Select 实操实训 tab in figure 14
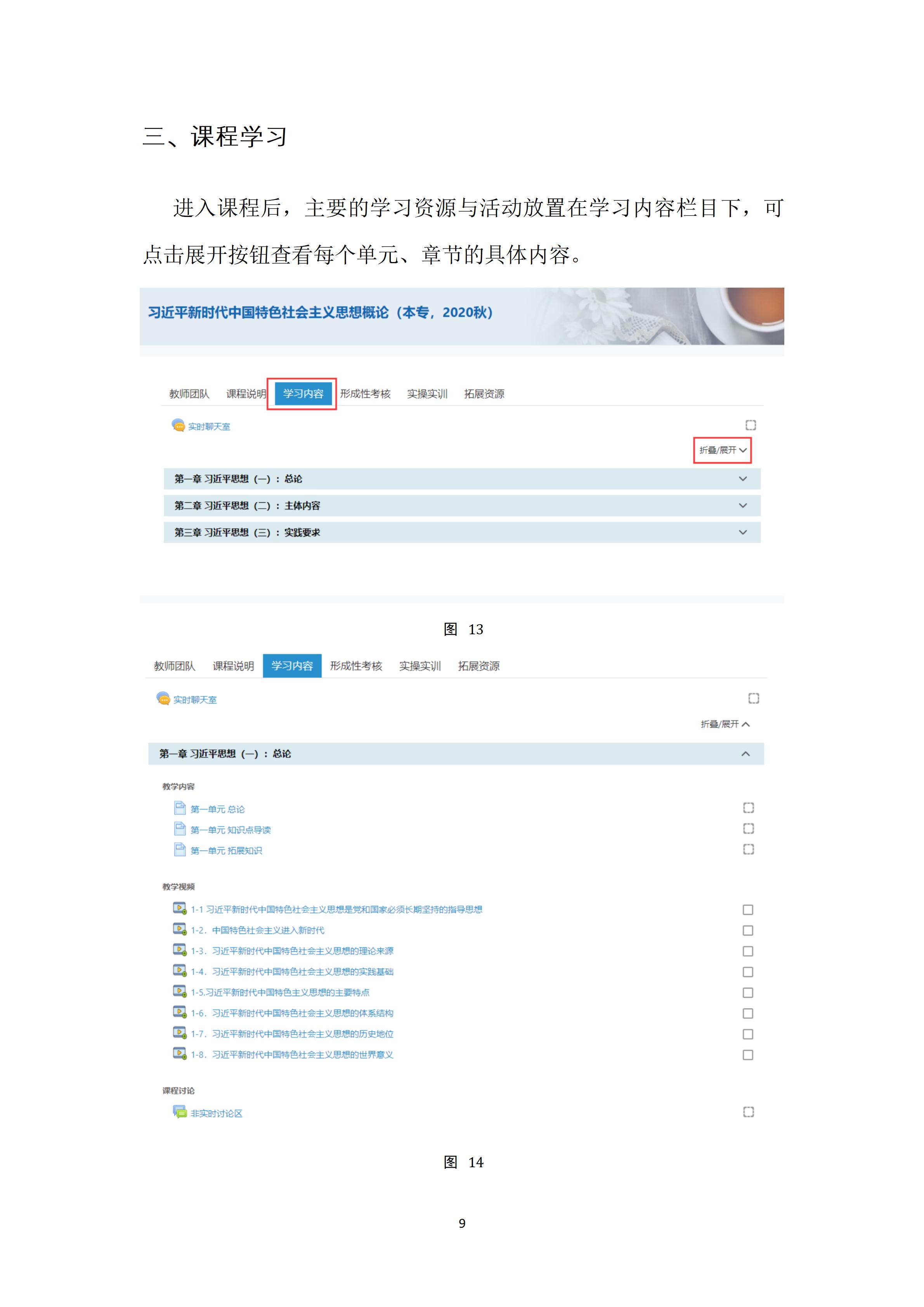This screenshot has width=924, height=1307. (x=420, y=666)
